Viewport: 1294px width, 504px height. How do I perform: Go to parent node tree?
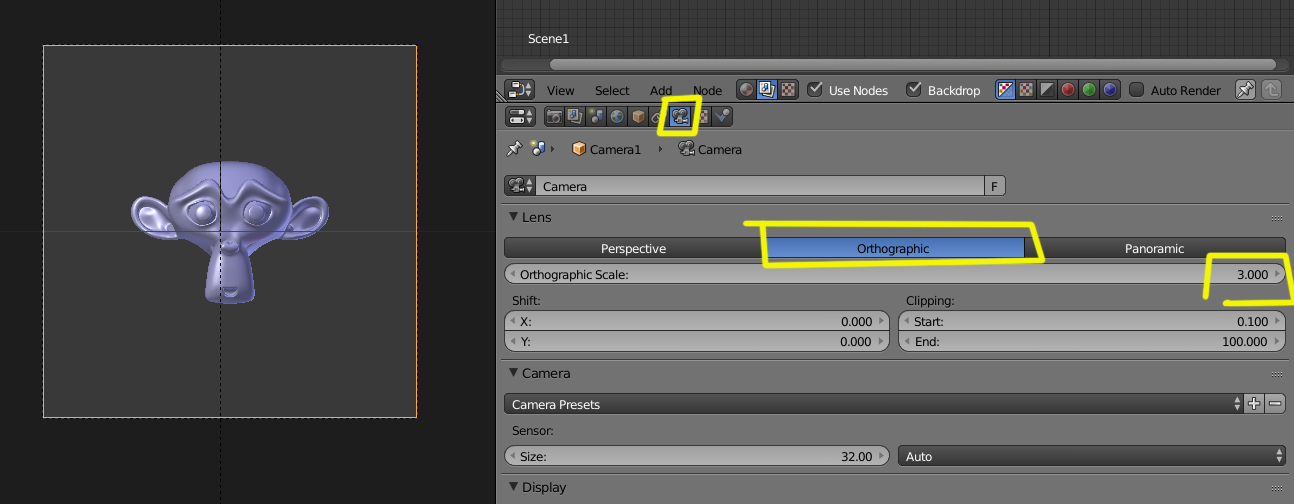click(1271, 90)
